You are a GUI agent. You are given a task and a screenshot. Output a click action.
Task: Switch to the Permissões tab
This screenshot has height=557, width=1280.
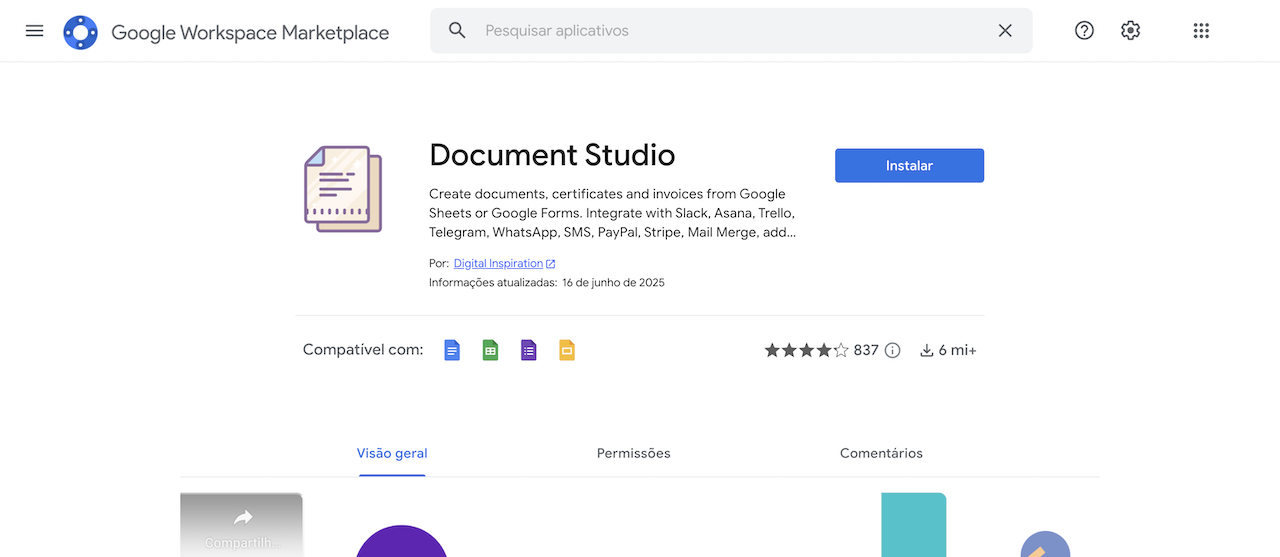[633, 453]
